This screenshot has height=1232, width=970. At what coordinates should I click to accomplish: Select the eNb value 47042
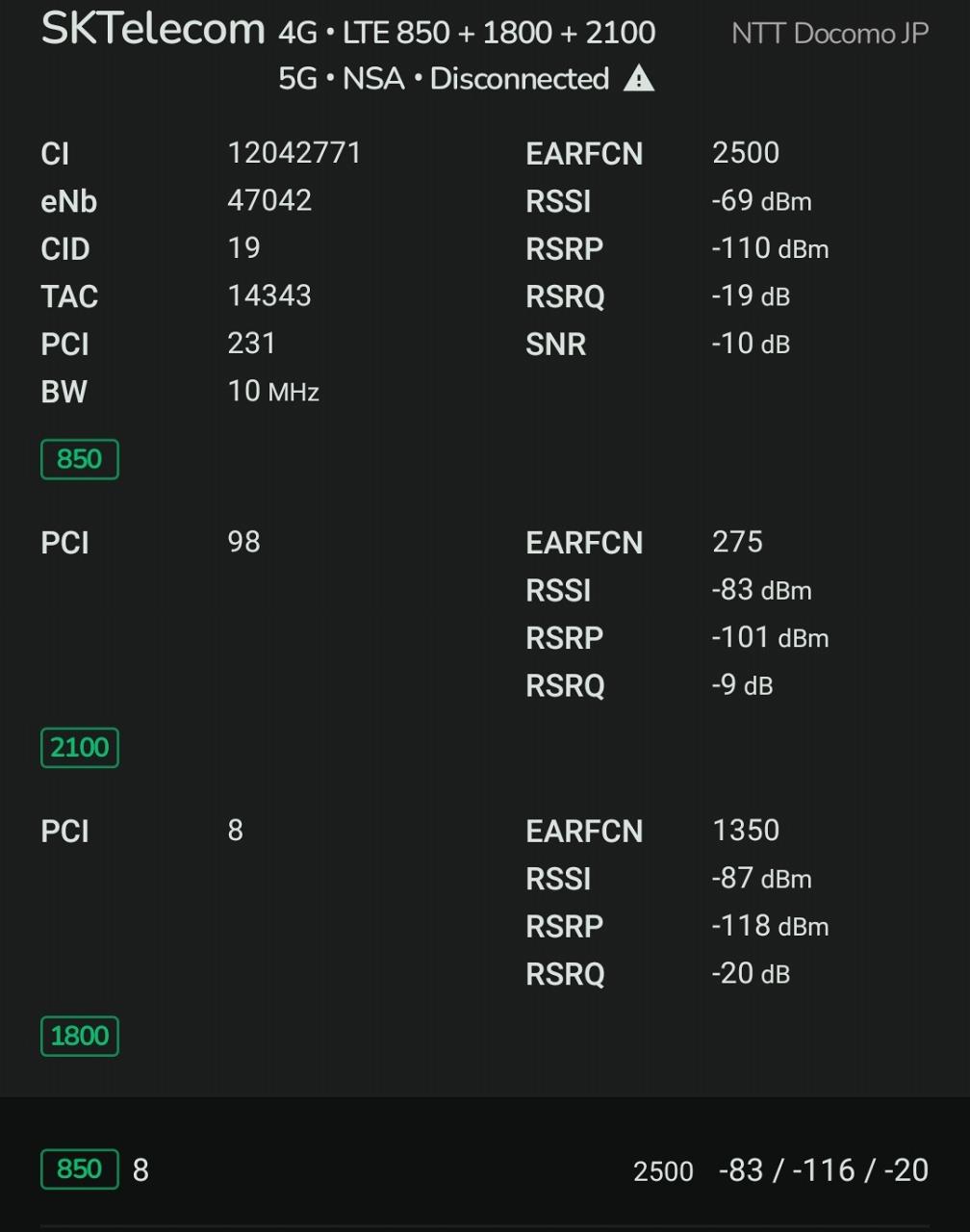(269, 200)
